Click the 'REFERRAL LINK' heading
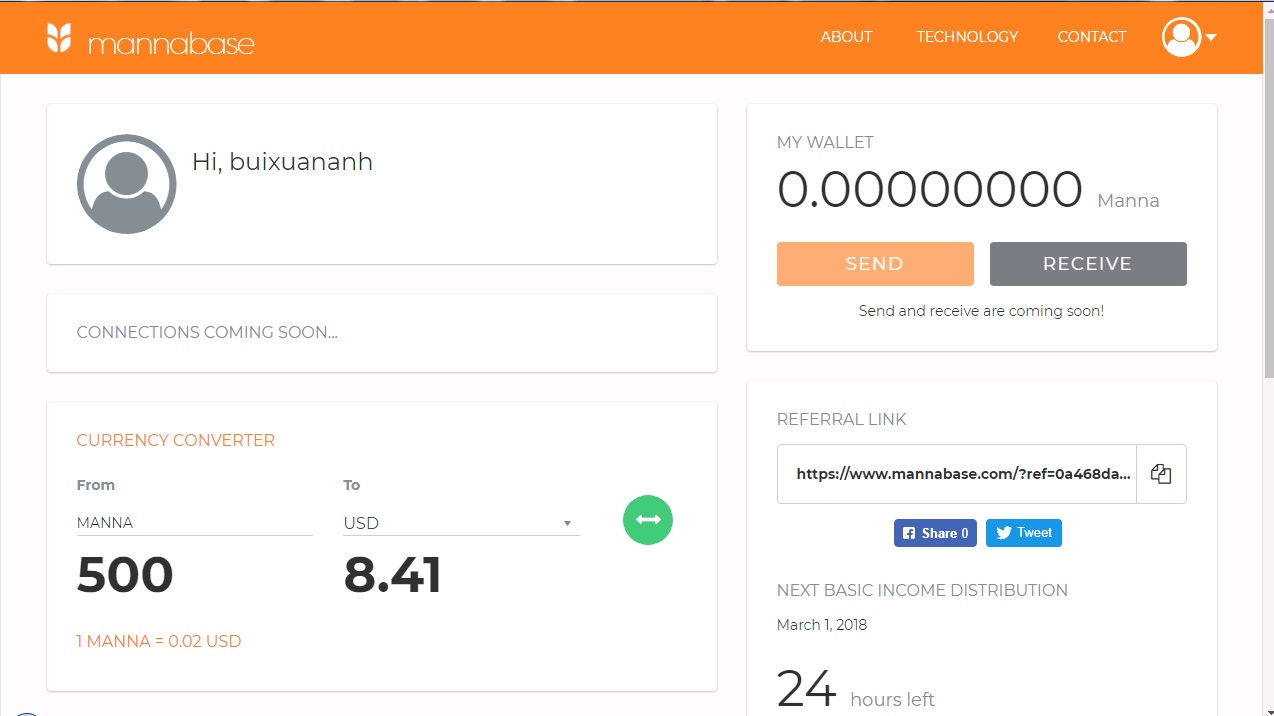This screenshot has height=716, width=1274. point(842,419)
